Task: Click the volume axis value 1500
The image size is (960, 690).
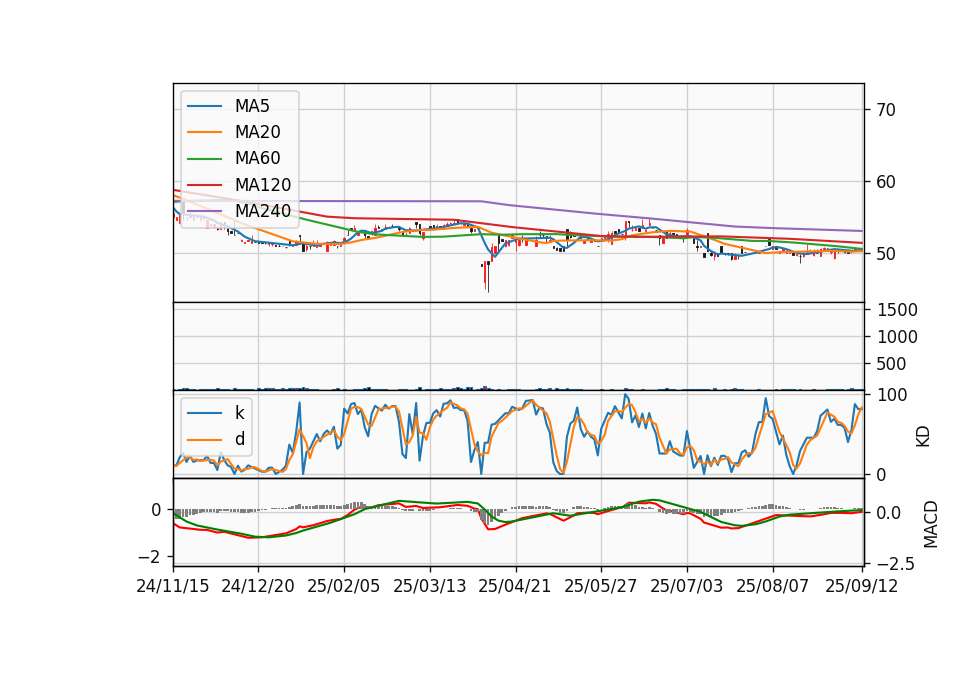Action: pos(897,310)
